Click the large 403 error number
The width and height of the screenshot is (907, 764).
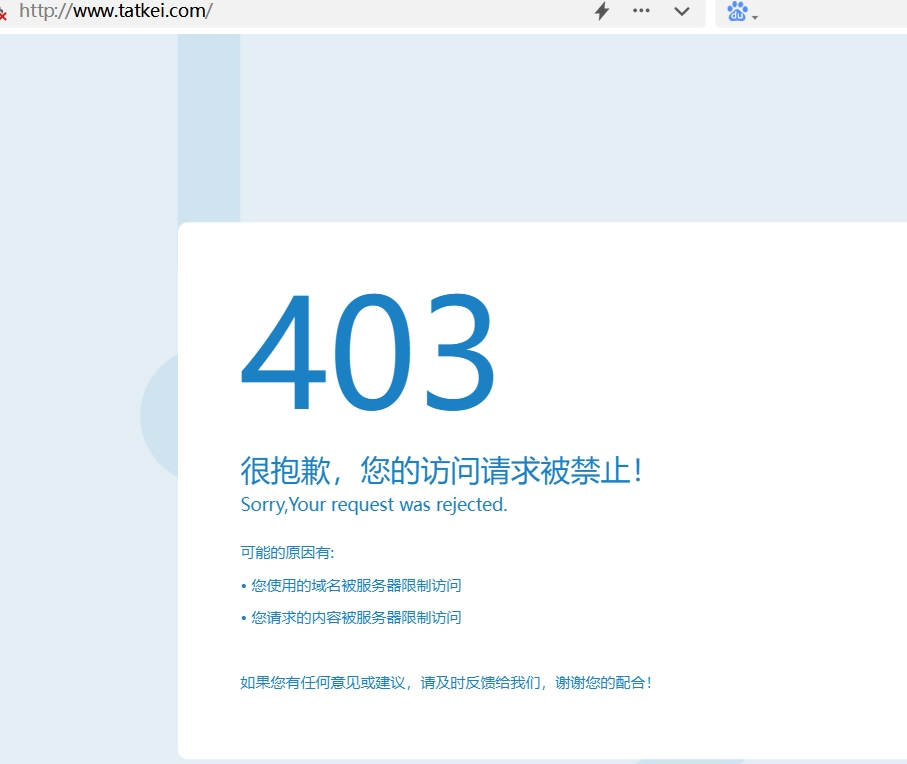click(368, 352)
